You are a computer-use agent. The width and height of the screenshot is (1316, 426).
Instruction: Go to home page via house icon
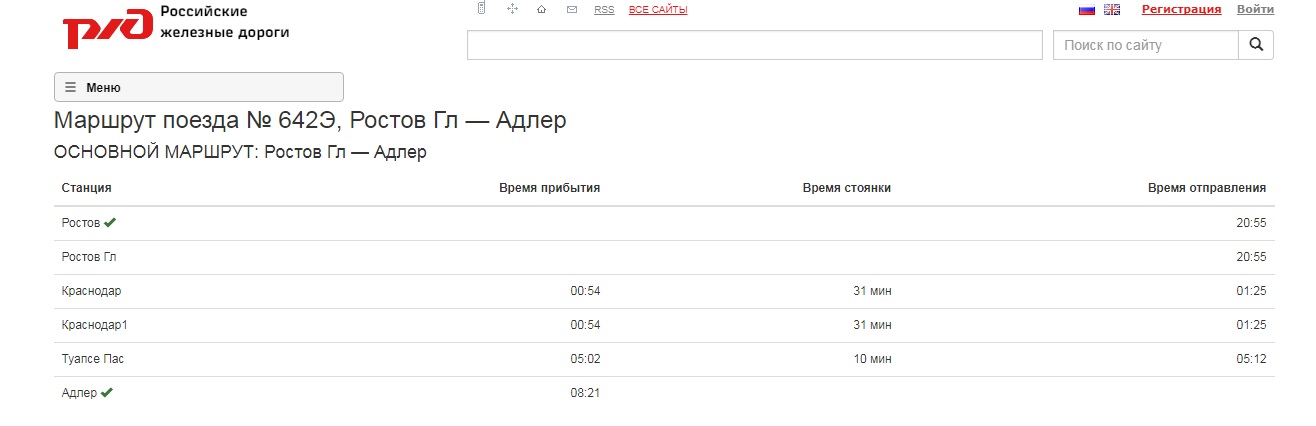click(541, 10)
